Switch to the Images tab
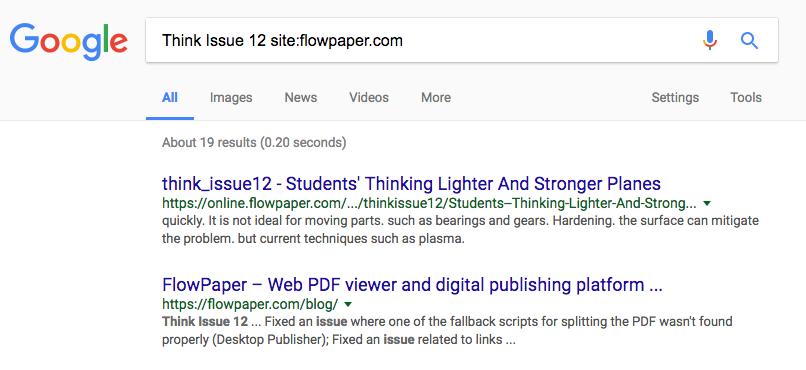 coord(231,98)
